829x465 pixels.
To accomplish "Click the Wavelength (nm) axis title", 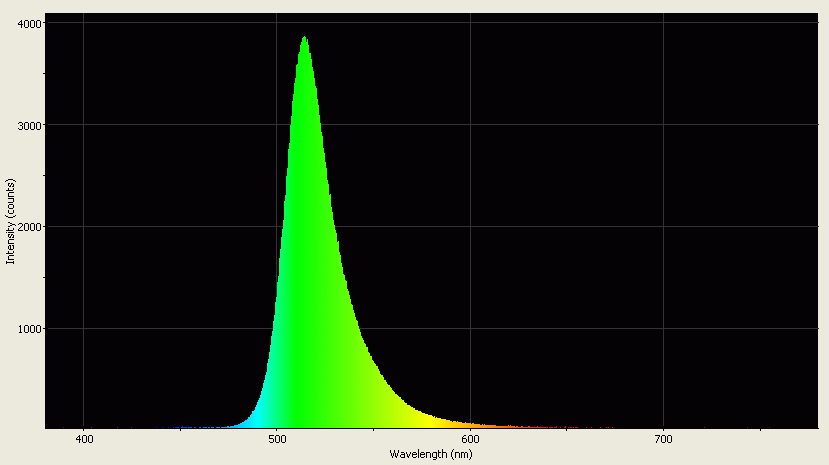I will point(431,454).
